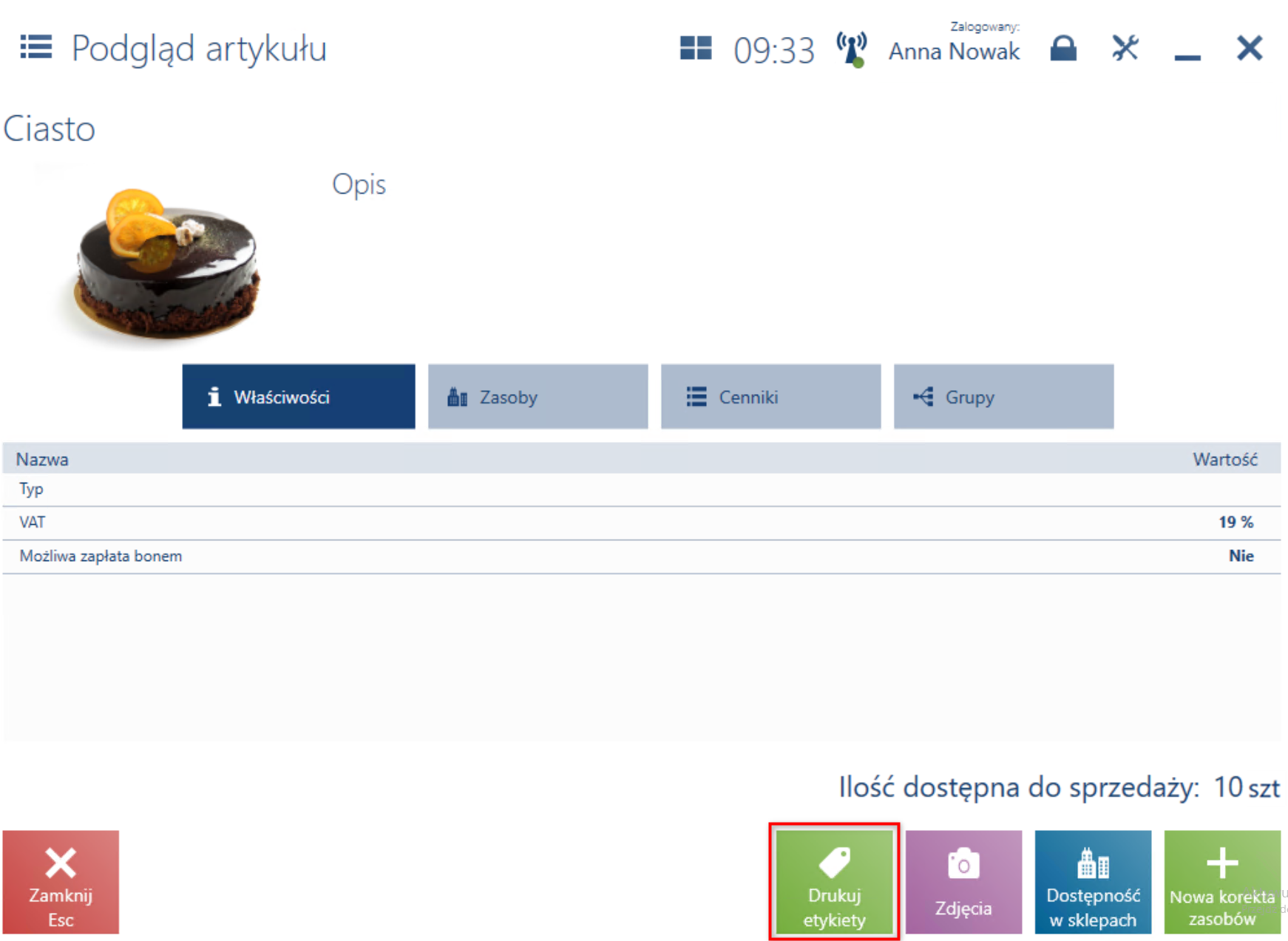Screen dimensions: 1288x941
Task: Click the Ciasto article title
Action: 49,129
